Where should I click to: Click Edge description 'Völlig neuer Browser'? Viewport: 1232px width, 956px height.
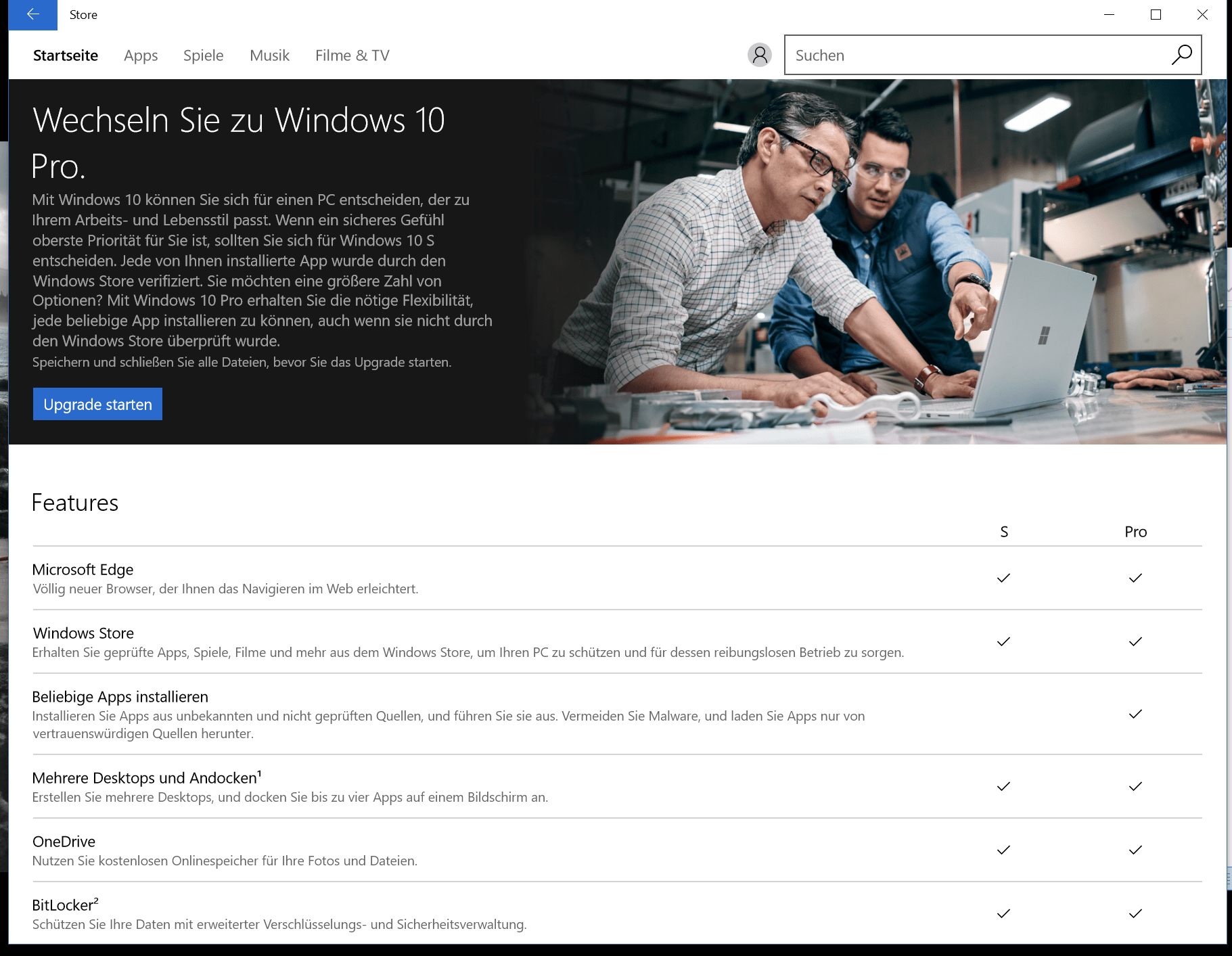coord(225,589)
